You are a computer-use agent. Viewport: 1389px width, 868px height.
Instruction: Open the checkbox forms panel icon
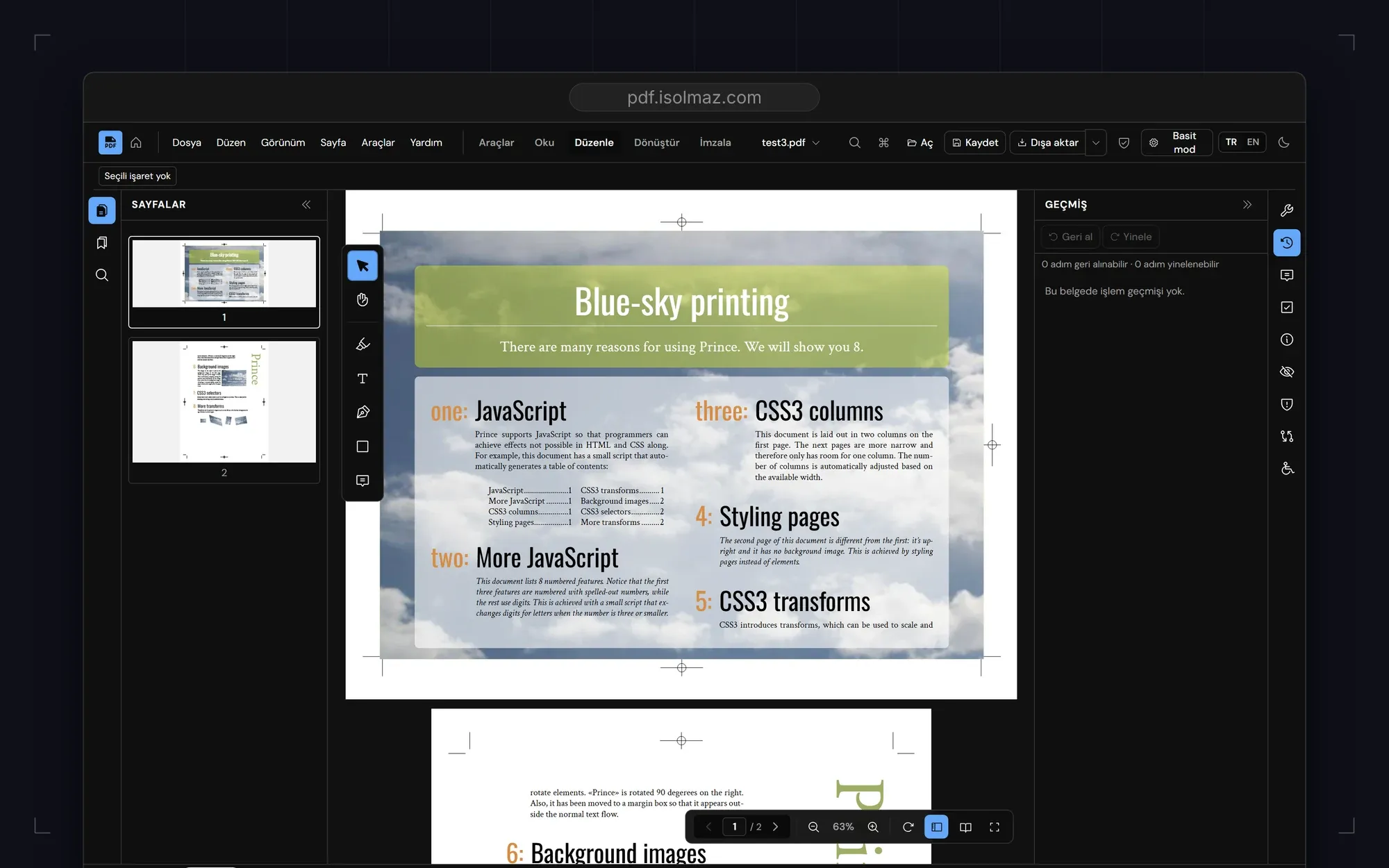(x=1287, y=307)
